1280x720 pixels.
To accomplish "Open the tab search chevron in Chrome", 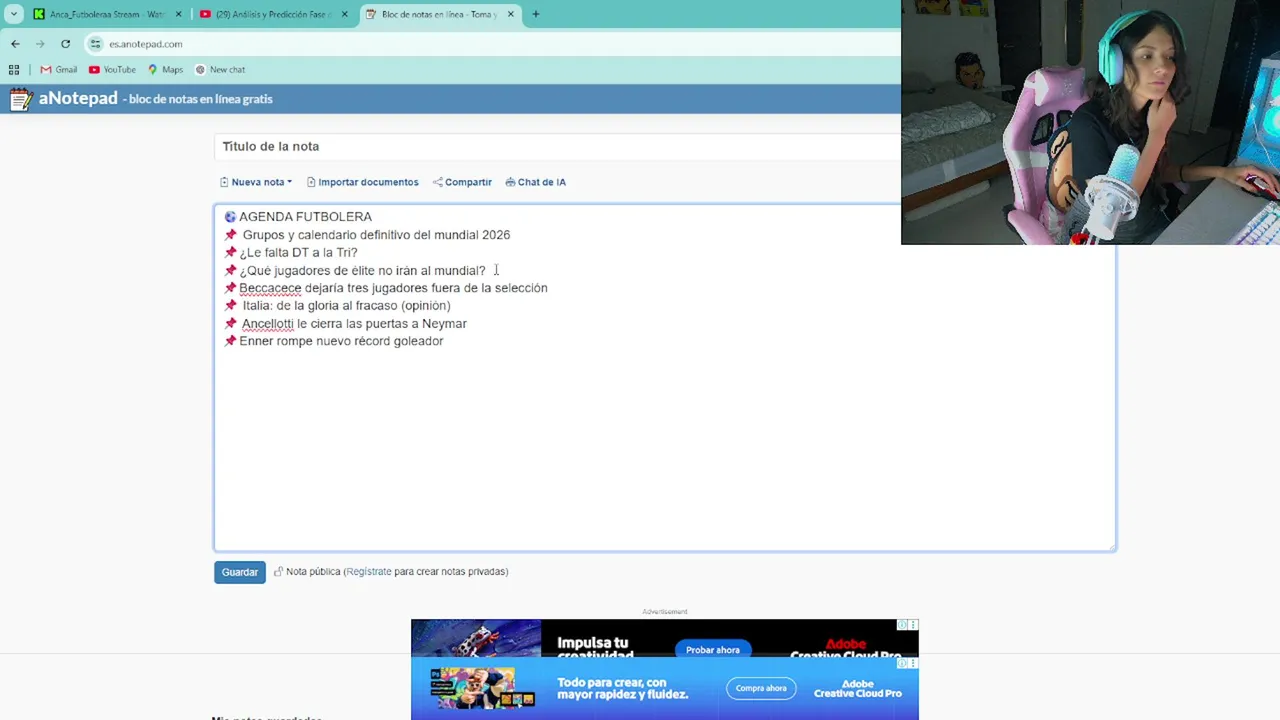I will [x=14, y=14].
